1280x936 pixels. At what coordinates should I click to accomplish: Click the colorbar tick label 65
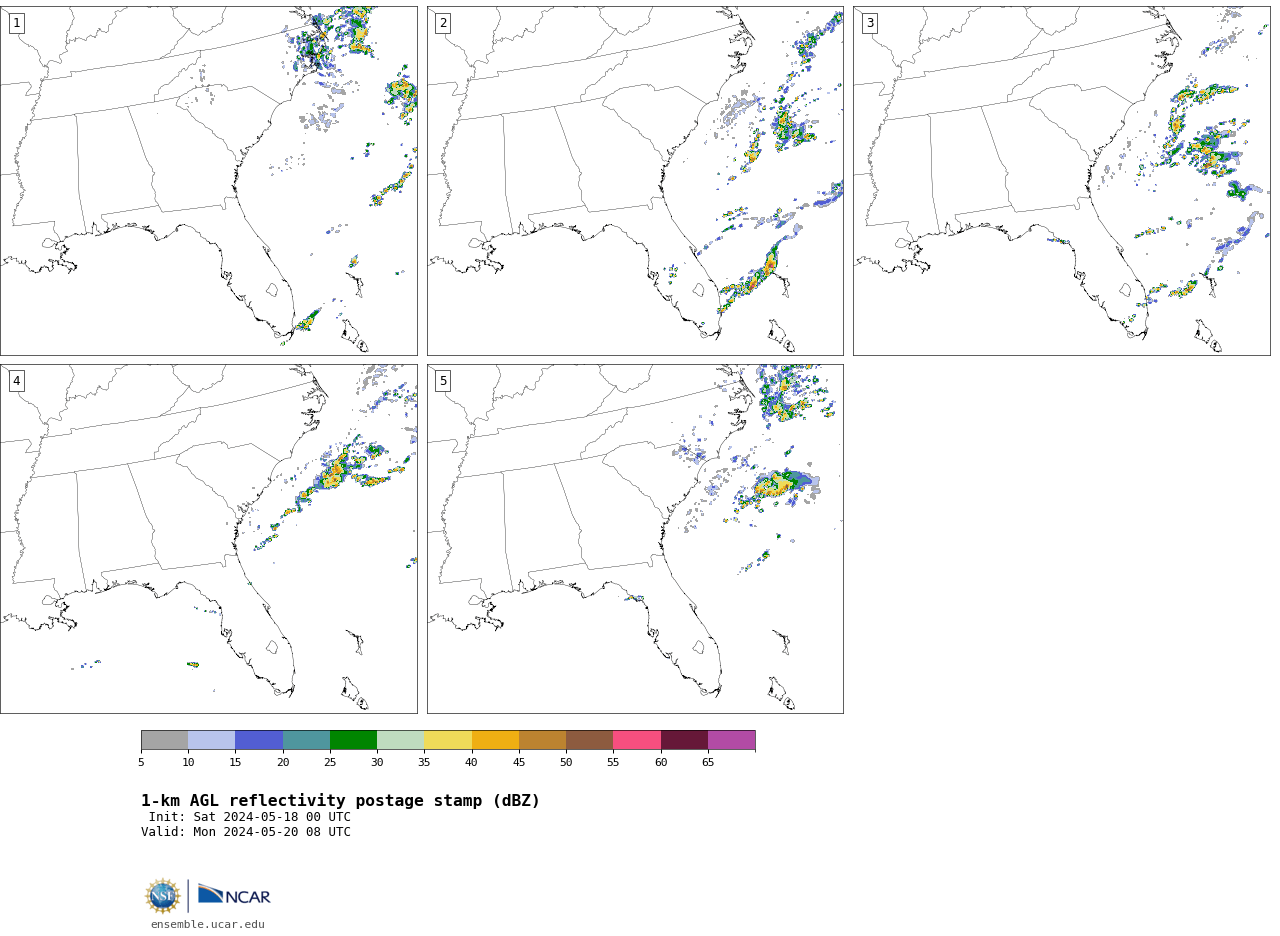coord(708,763)
